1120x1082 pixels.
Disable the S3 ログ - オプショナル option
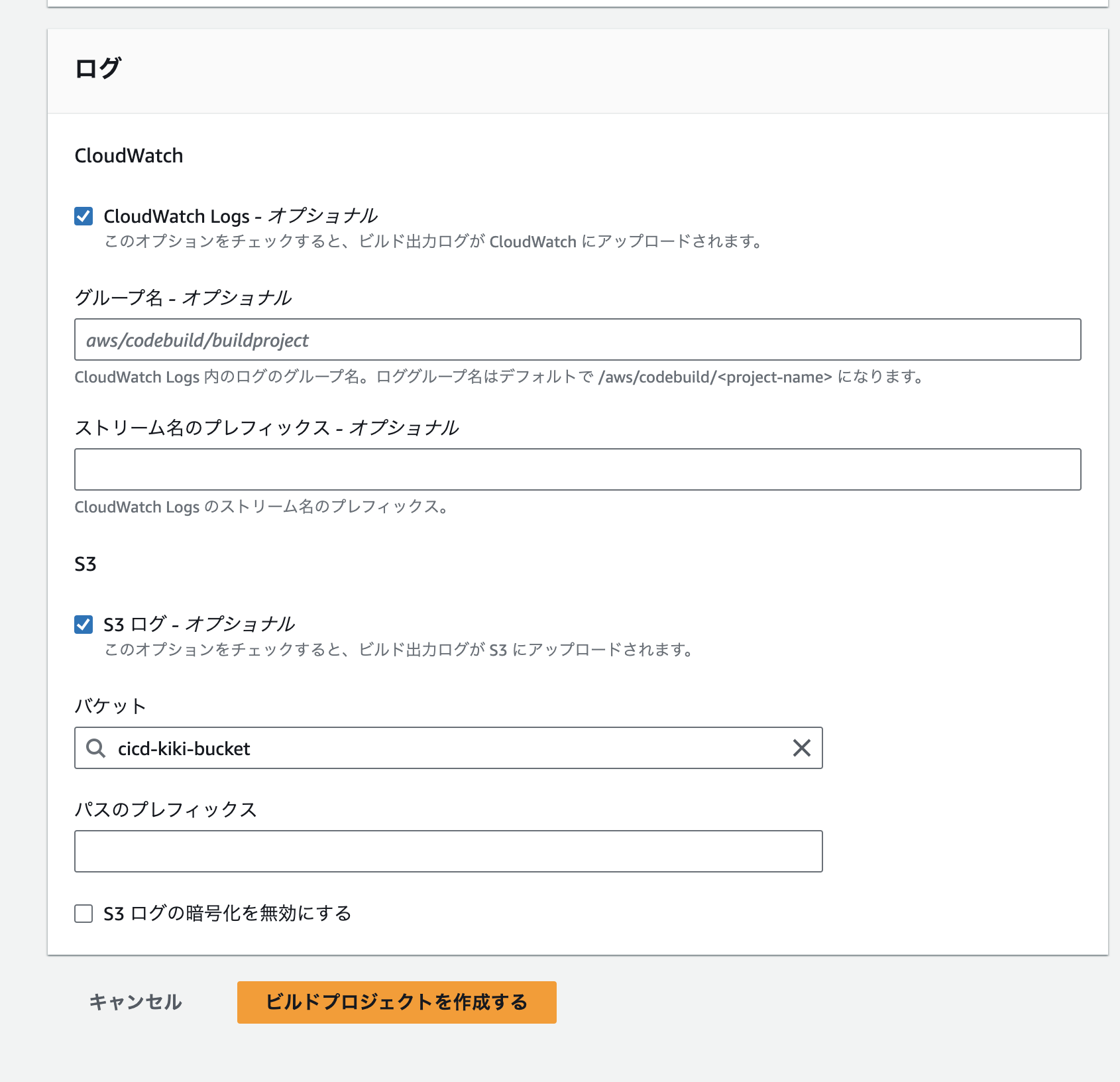click(84, 623)
